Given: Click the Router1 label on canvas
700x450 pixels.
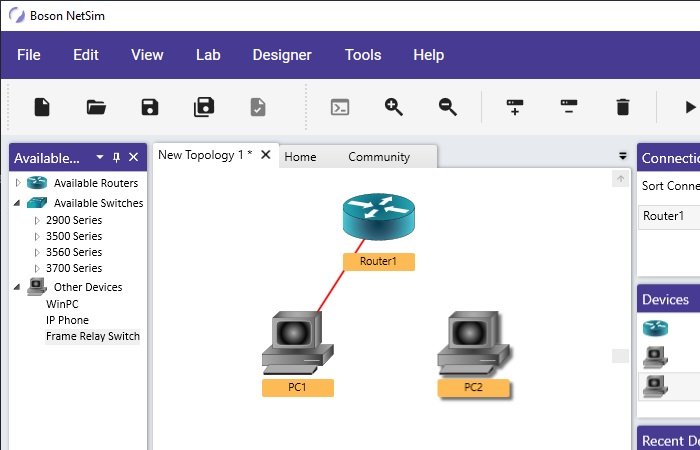Looking at the screenshot, I should pyautogui.click(x=379, y=262).
